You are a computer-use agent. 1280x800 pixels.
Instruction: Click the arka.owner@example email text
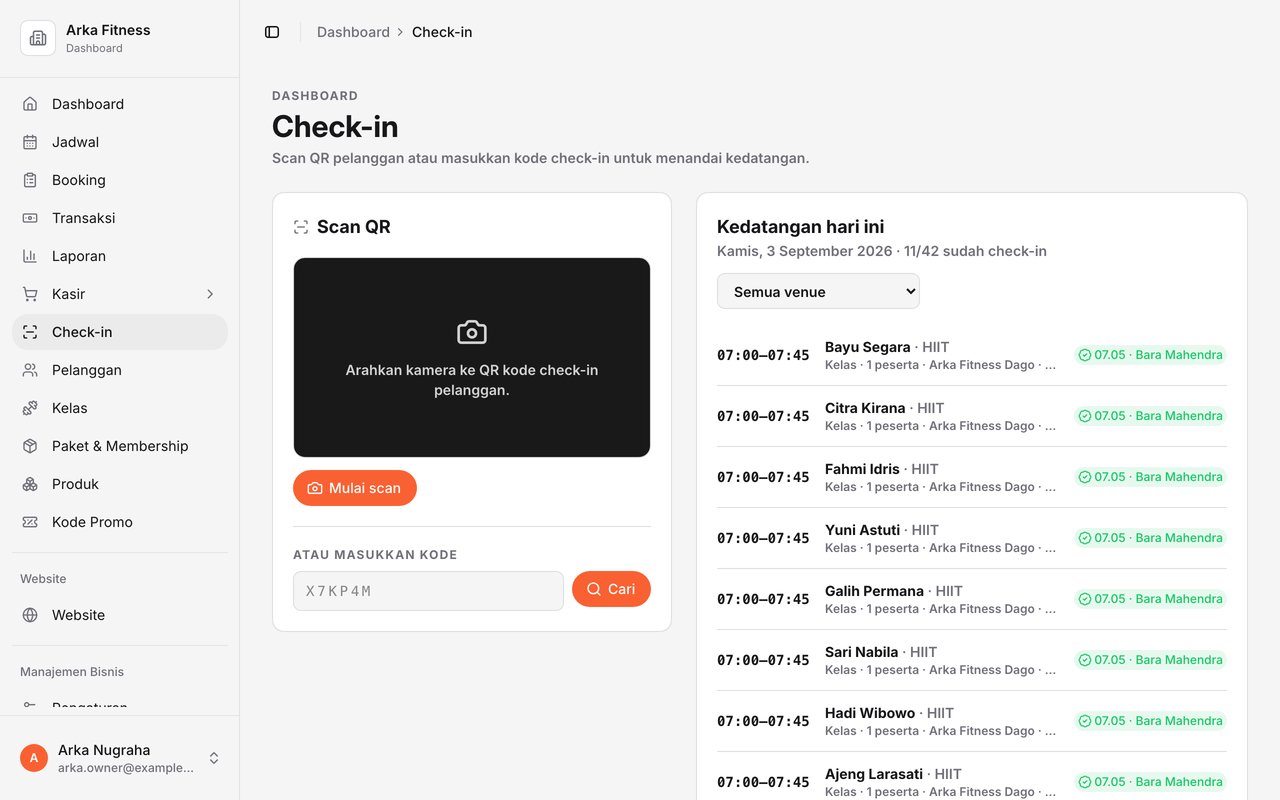click(x=126, y=768)
